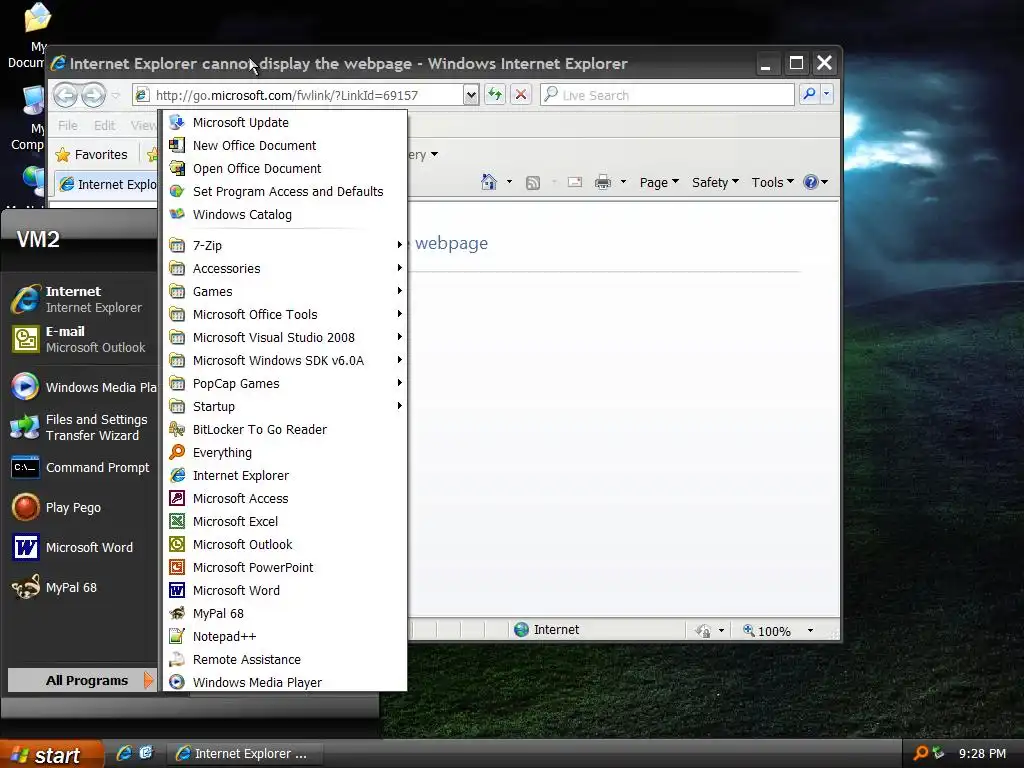Viewport: 1024px width, 768px height.
Task: Go back in Internet Explorer
Action: 65,95
